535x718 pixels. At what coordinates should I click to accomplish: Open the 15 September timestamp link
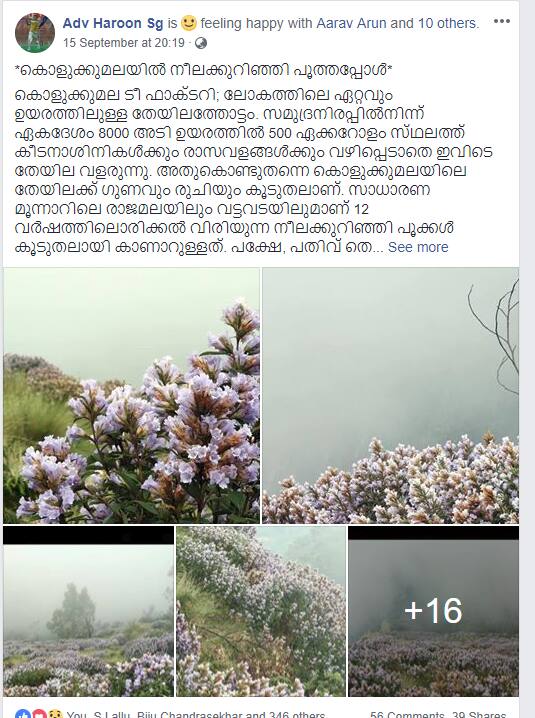124,43
